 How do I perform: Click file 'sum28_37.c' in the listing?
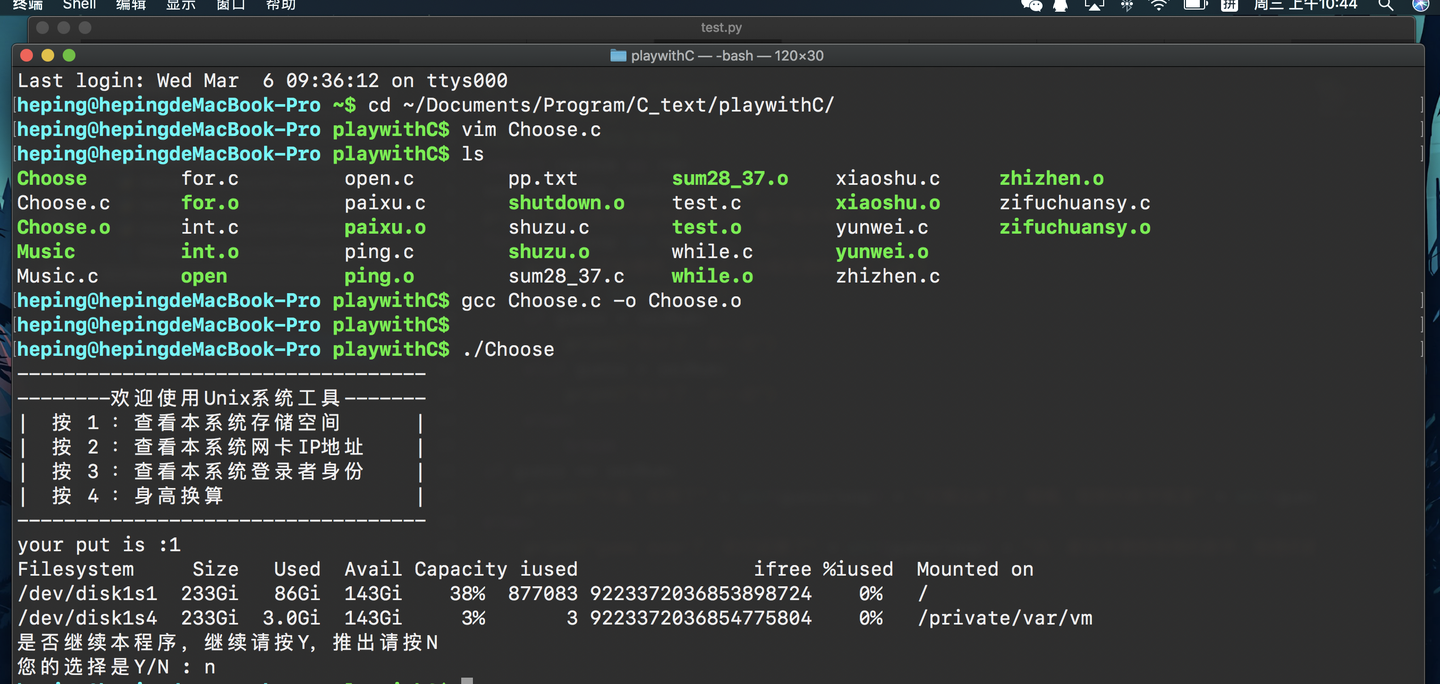click(566, 277)
